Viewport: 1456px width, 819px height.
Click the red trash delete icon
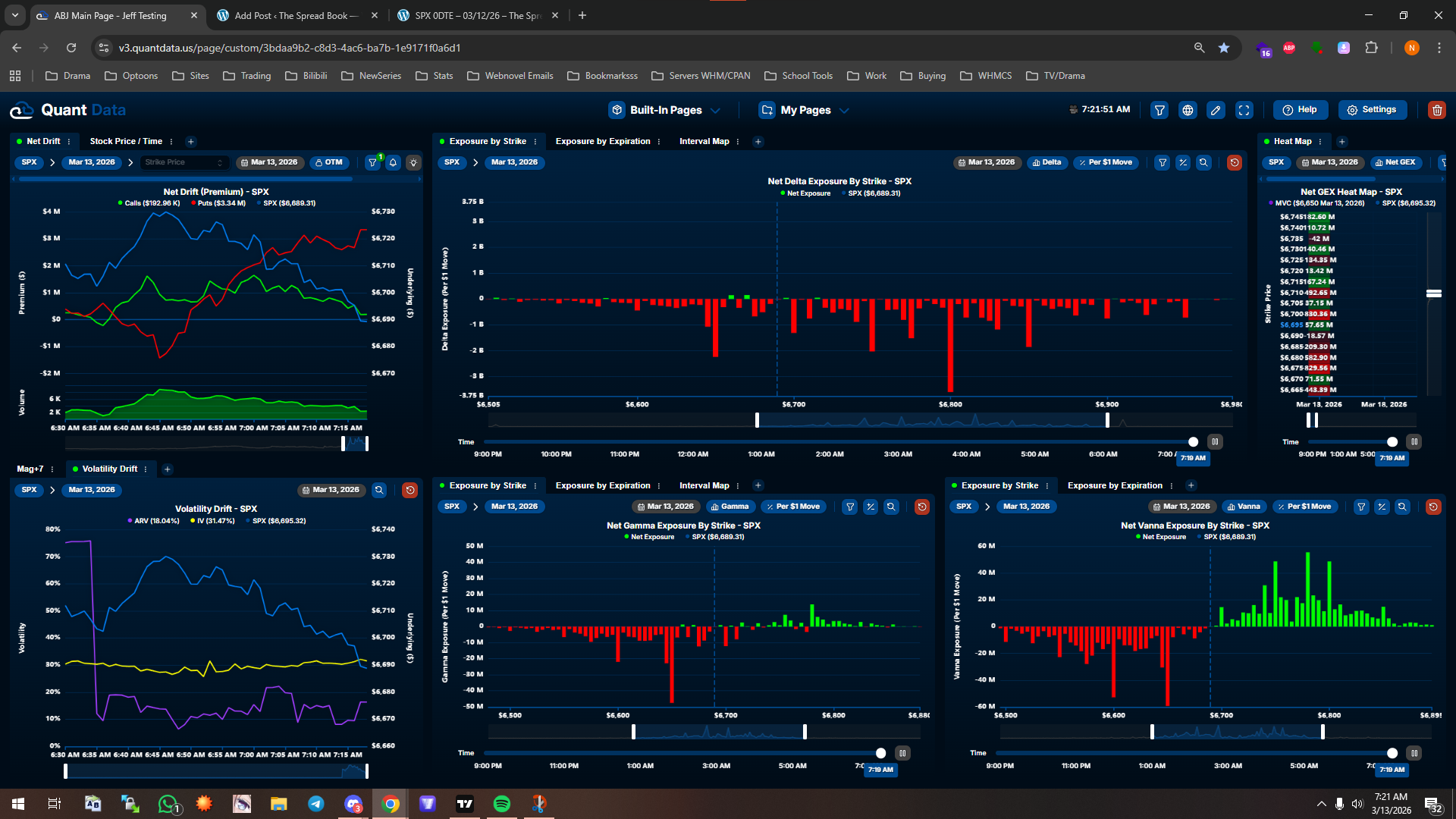[x=1436, y=110]
